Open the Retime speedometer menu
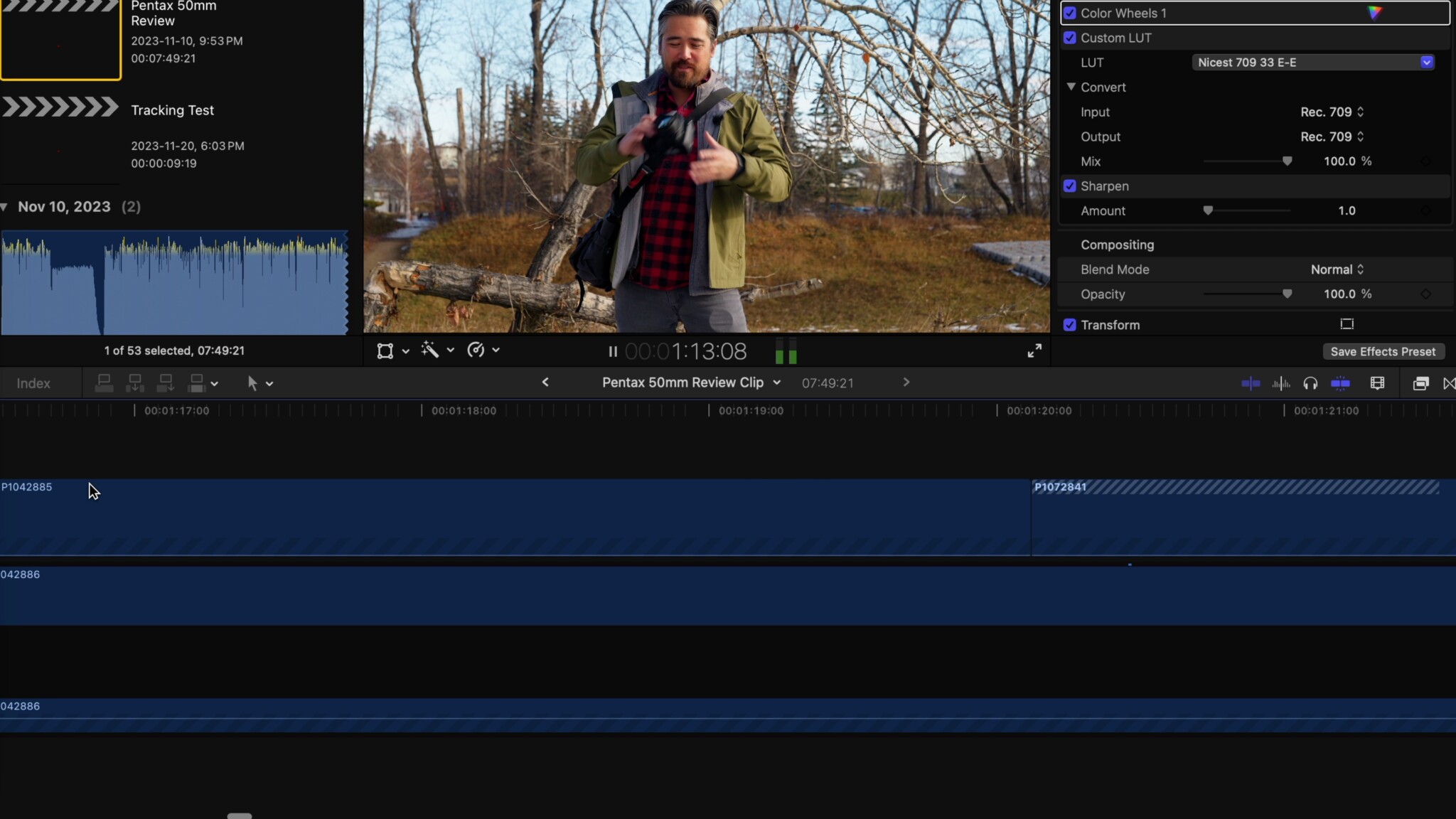The height and width of the screenshot is (819, 1456). coord(476,350)
